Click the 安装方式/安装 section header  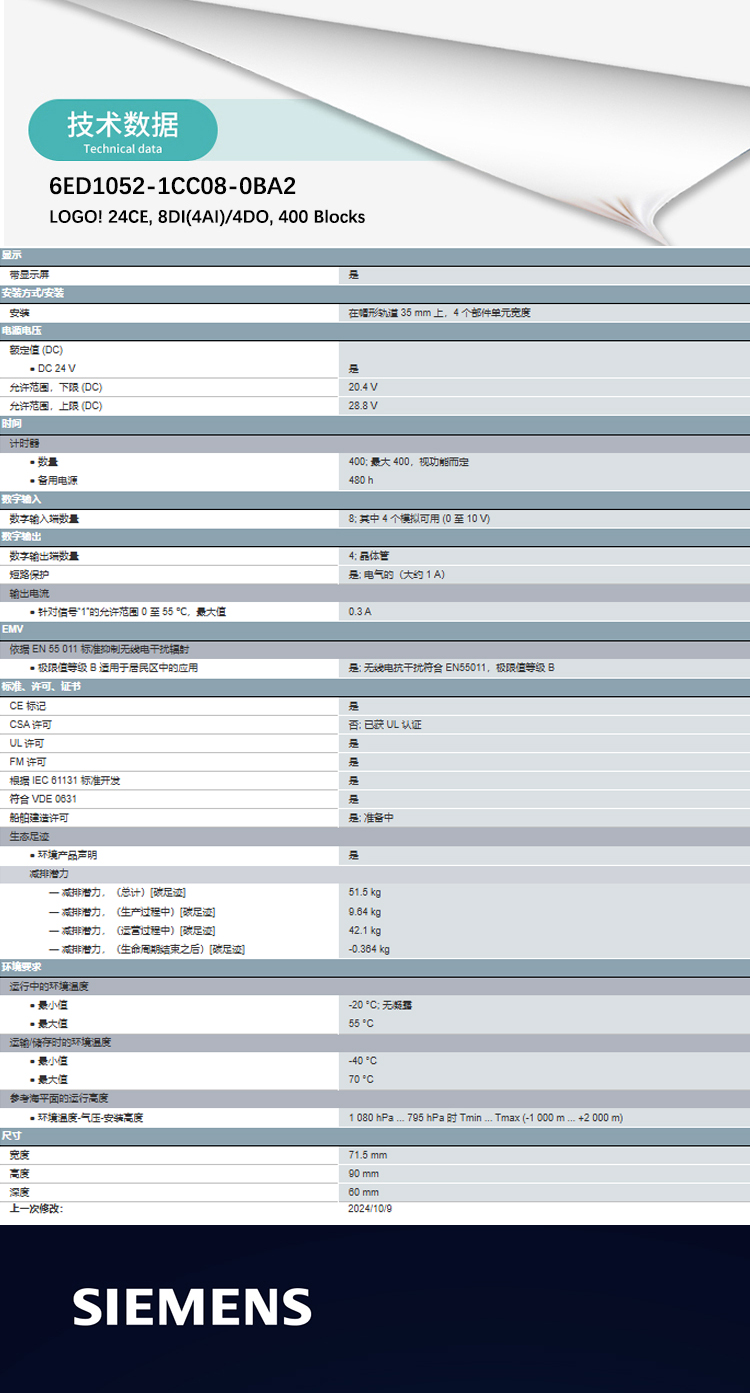coord(375,293)
